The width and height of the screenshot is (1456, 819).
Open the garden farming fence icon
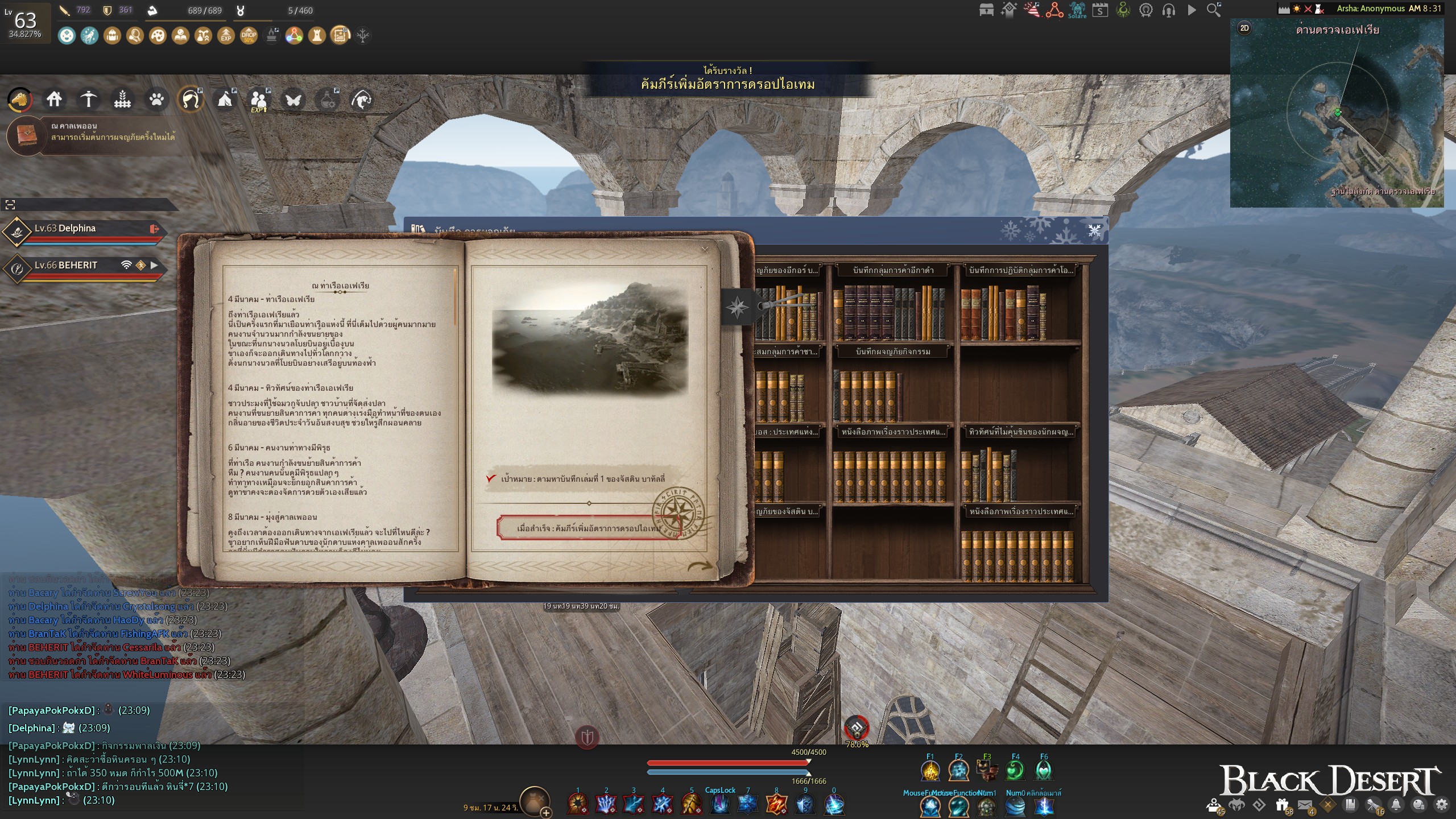click(122, 100)
